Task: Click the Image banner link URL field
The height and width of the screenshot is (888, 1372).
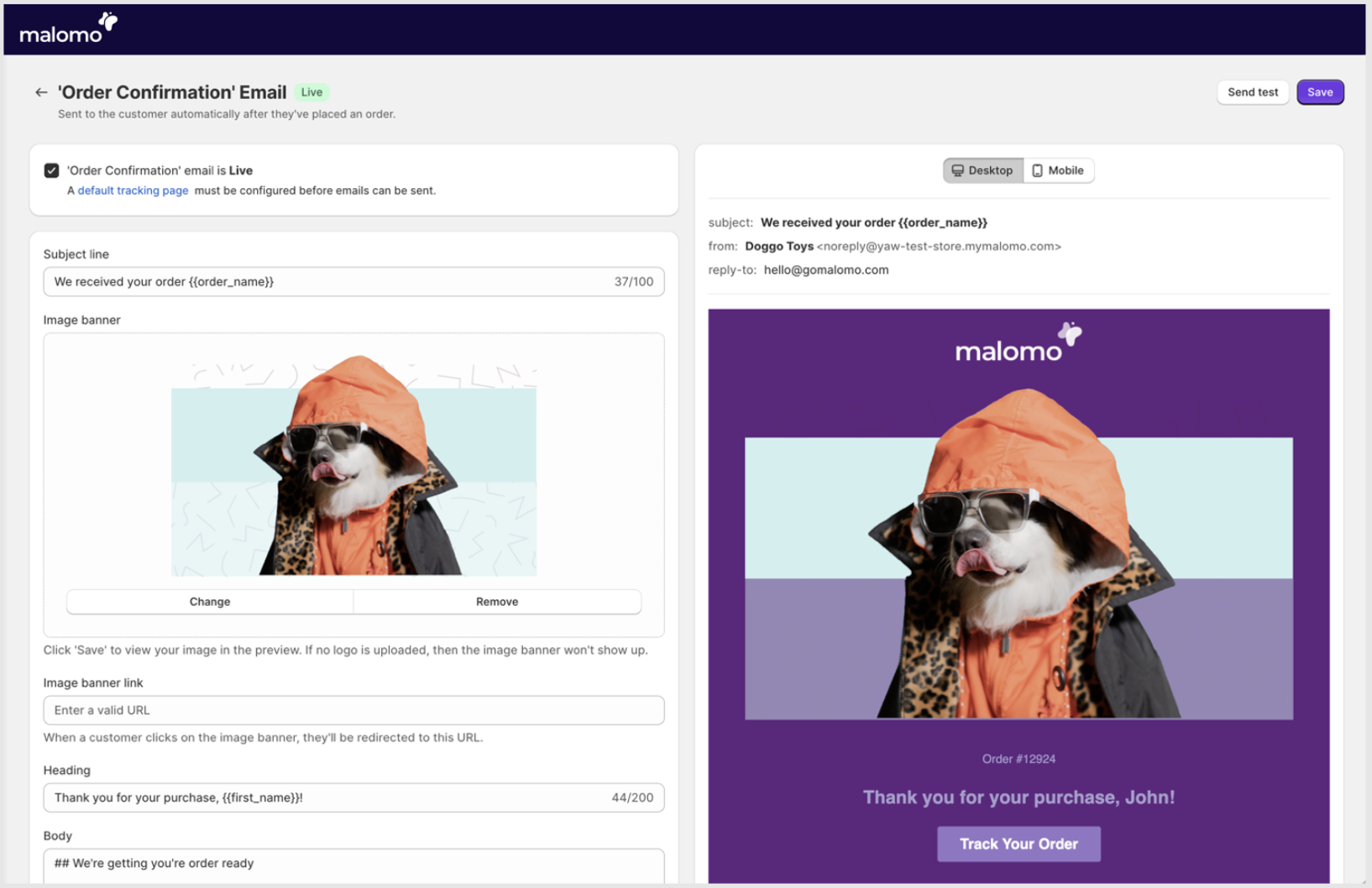Action: pos(353,710)
